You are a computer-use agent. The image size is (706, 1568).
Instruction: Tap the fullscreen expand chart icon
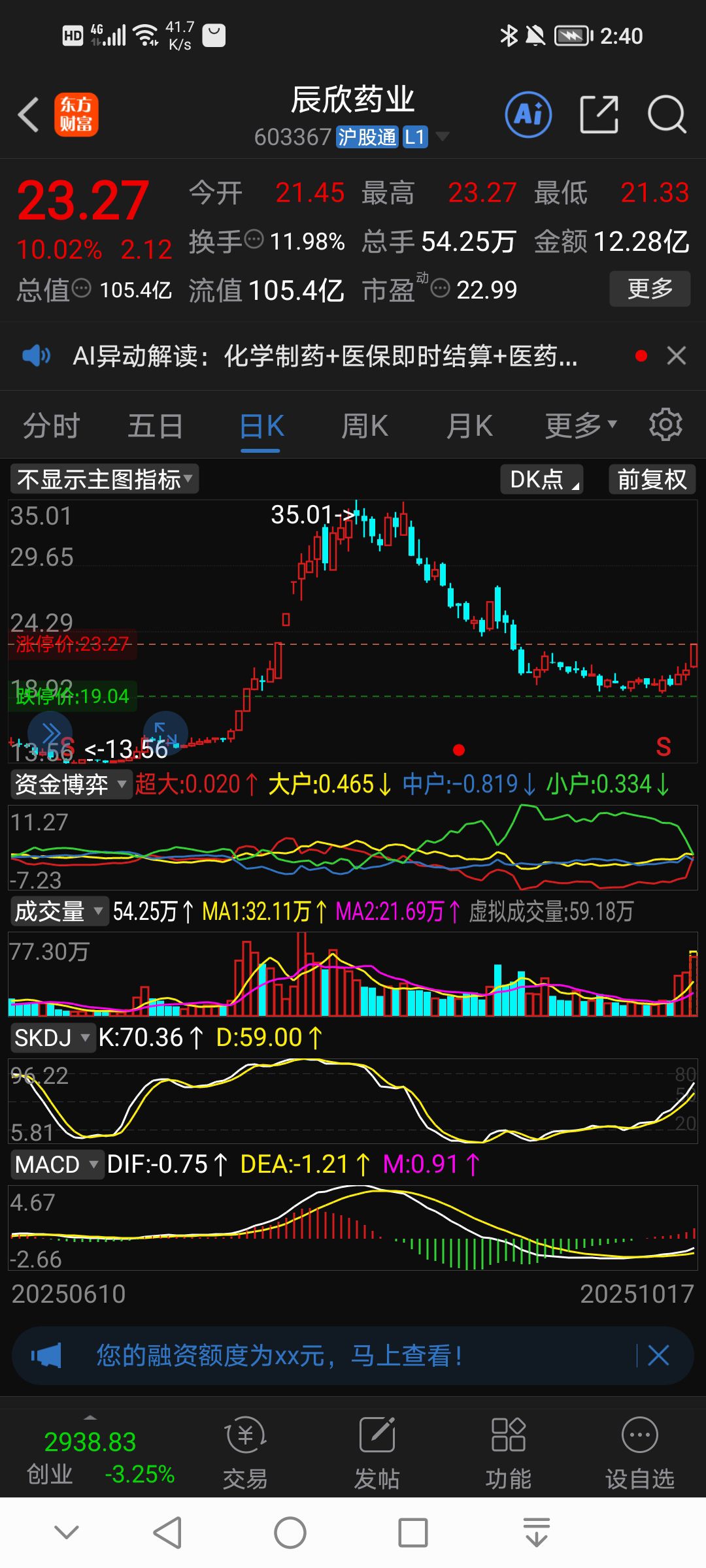point(165,734)
